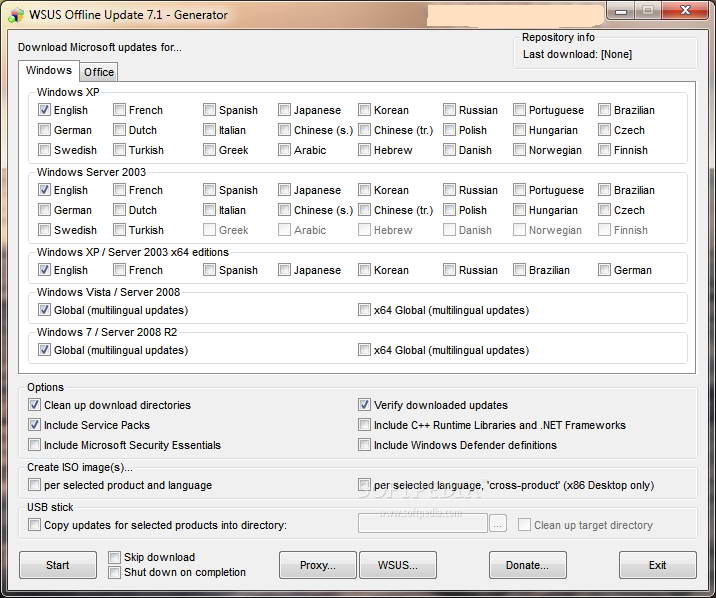Include C++ Runtime Libraries and .NET Frameworks
This screenshot has width=716, height=598.
[x=364, y=425]
